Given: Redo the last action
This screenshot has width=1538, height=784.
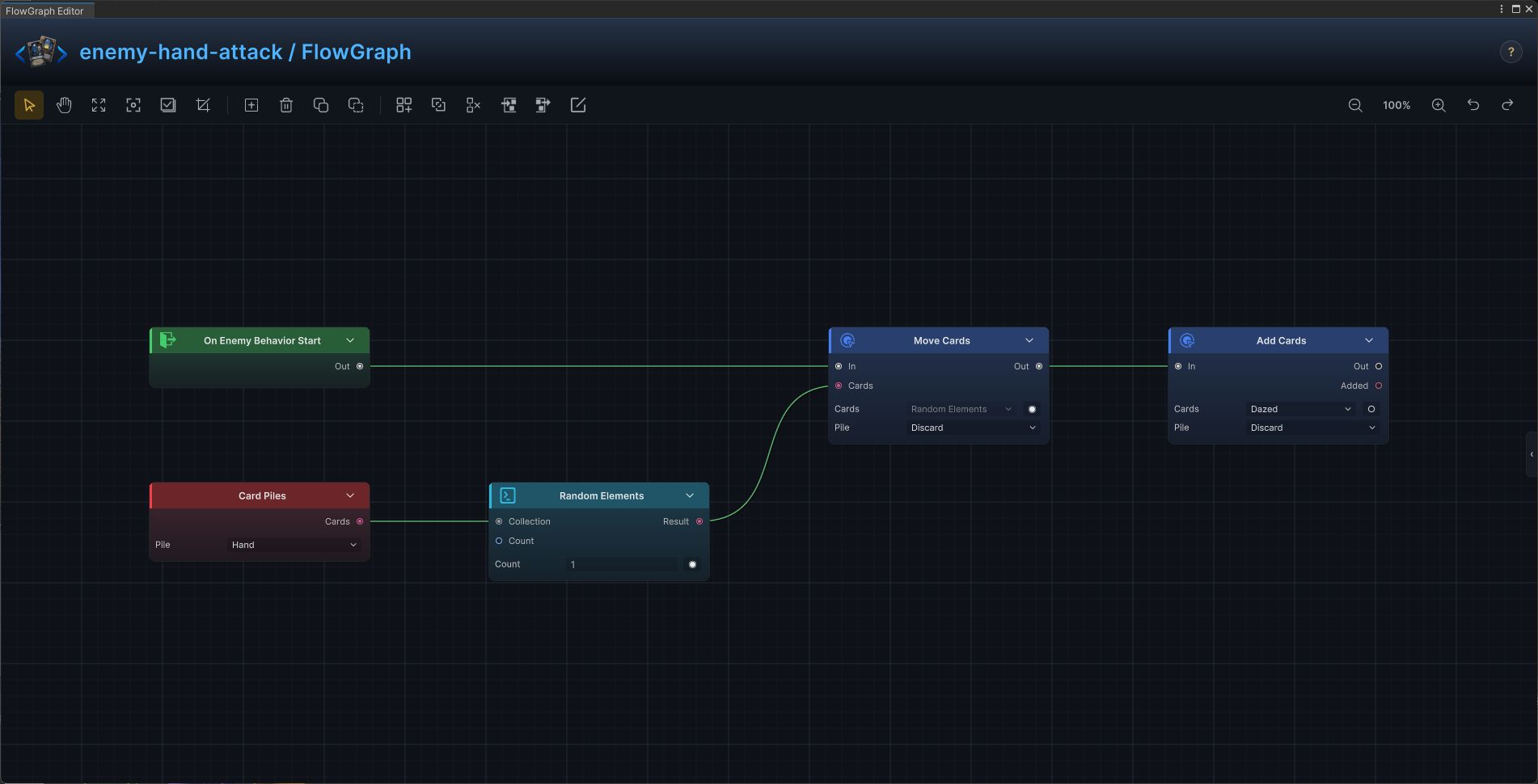Looking at the screenshot, I should click(x=1507, y=105).
